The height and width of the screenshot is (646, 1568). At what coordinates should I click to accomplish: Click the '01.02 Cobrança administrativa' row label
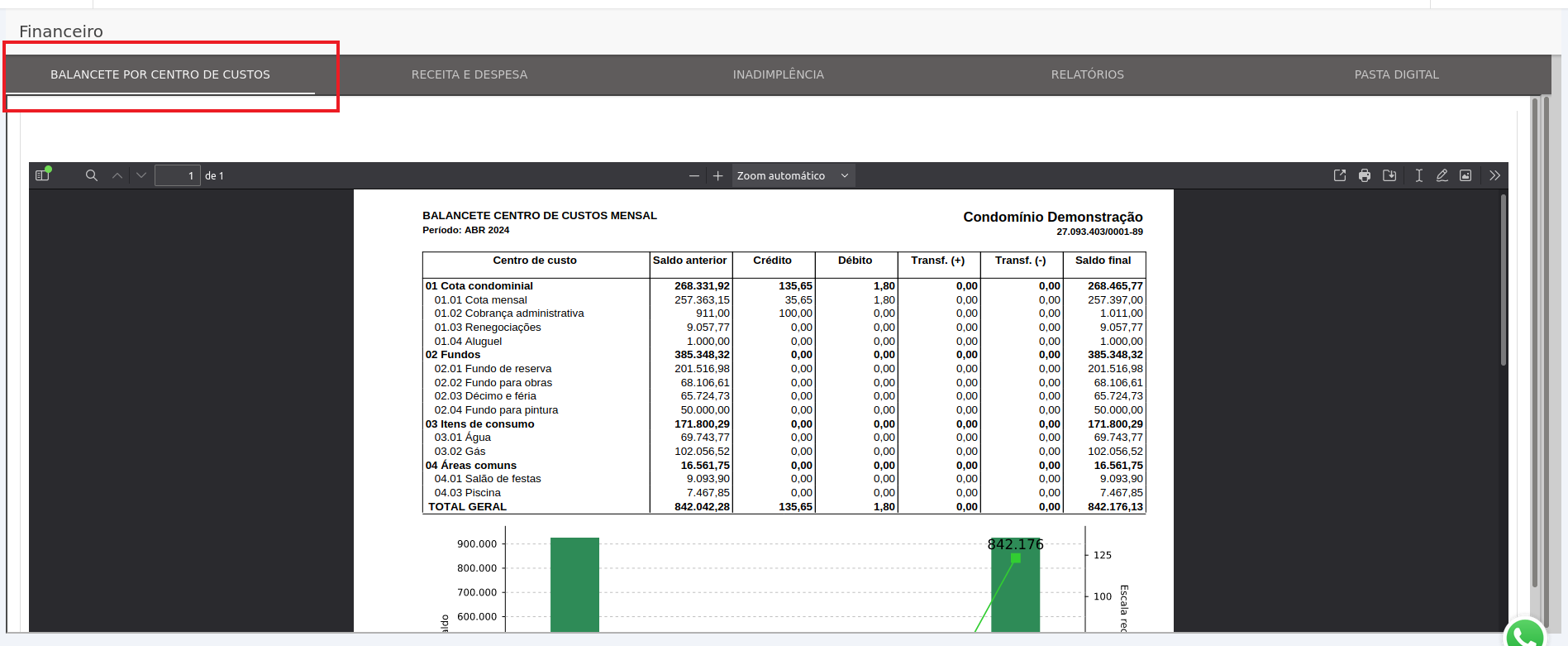[509, 313]
